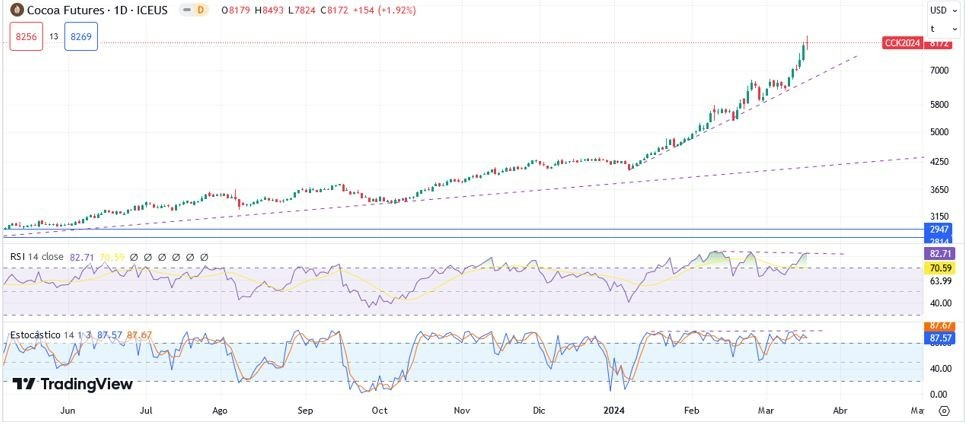Click the 2024 marker on time axis
Screen dimensions: 965x424
pos(614,410)
